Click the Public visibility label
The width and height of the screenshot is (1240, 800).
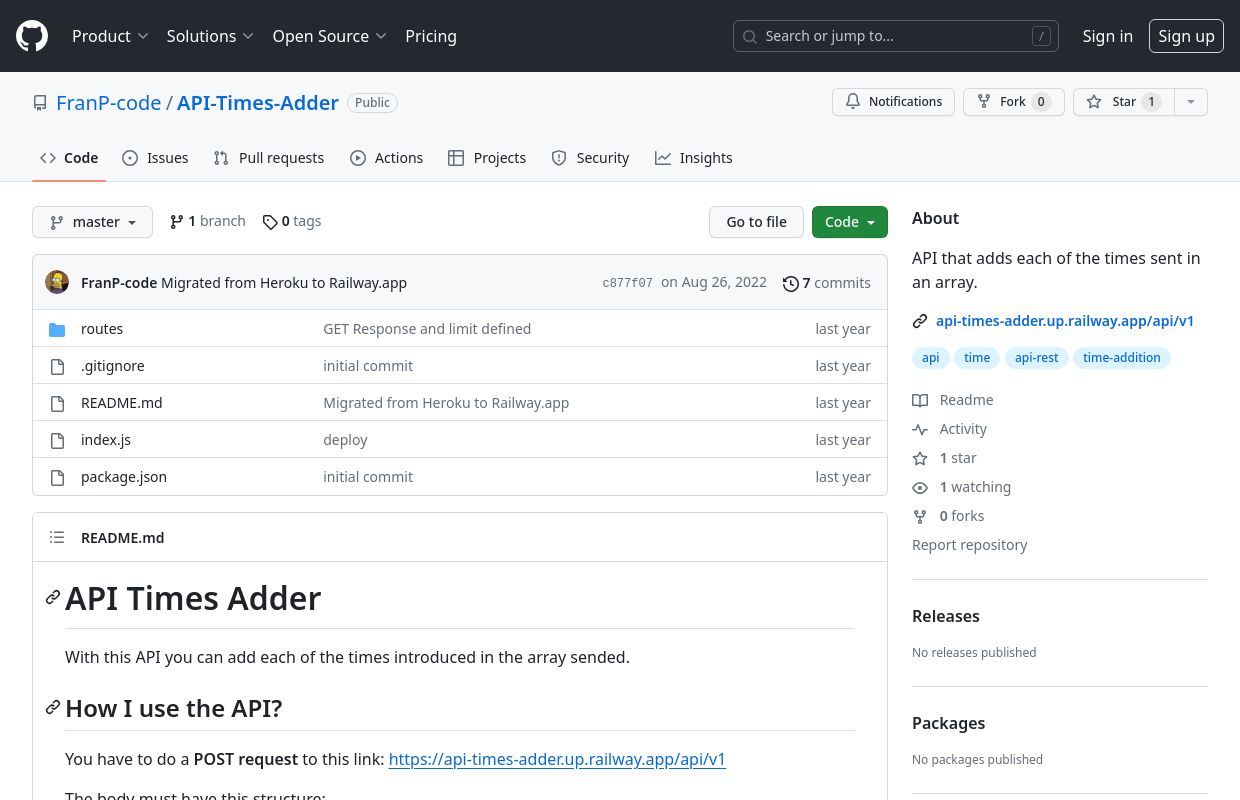pos(373,103)
